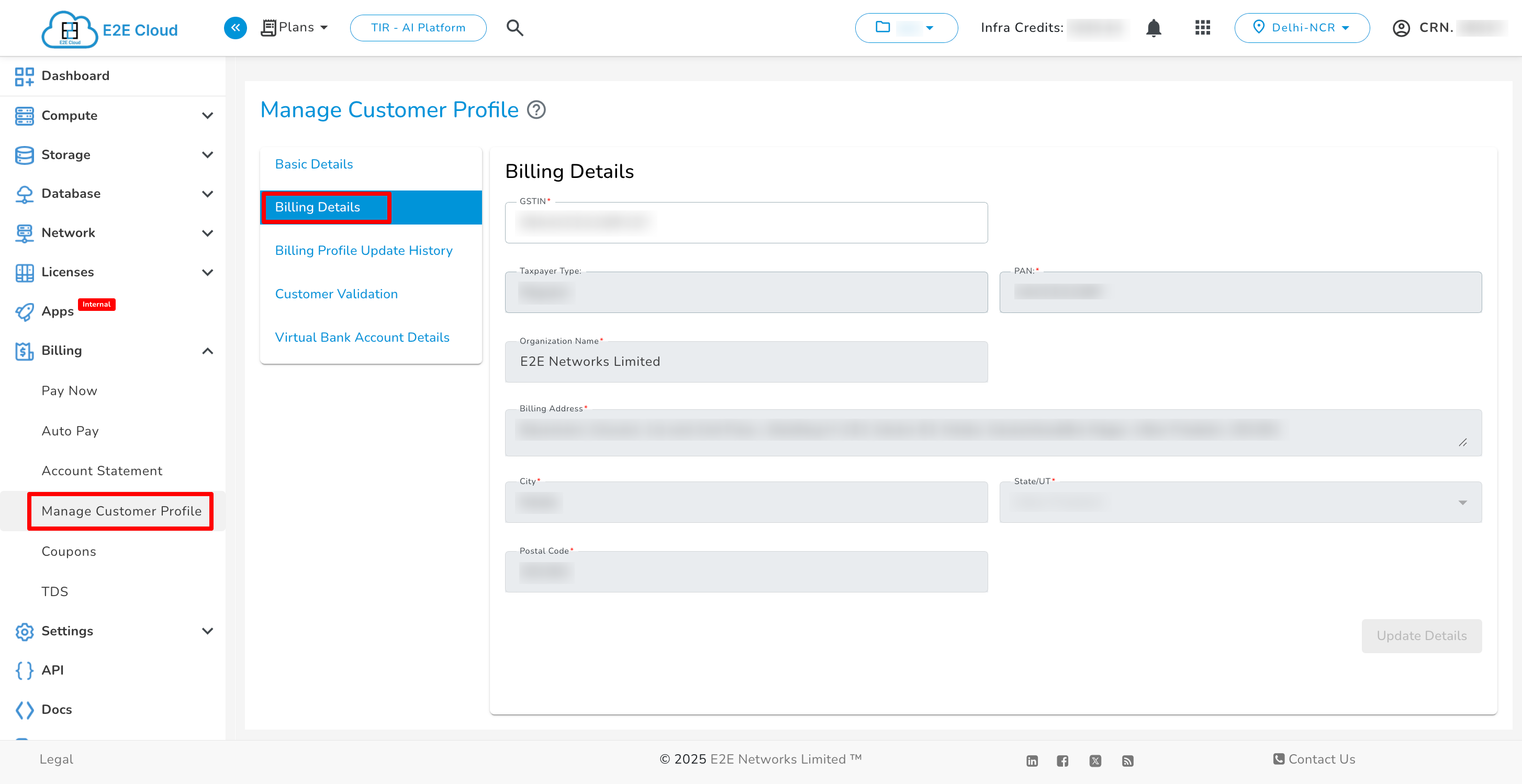Click the Internal badge beside Apps
Screen dimensions: 1522x784
pyautogui.click(x=96, y=304)
